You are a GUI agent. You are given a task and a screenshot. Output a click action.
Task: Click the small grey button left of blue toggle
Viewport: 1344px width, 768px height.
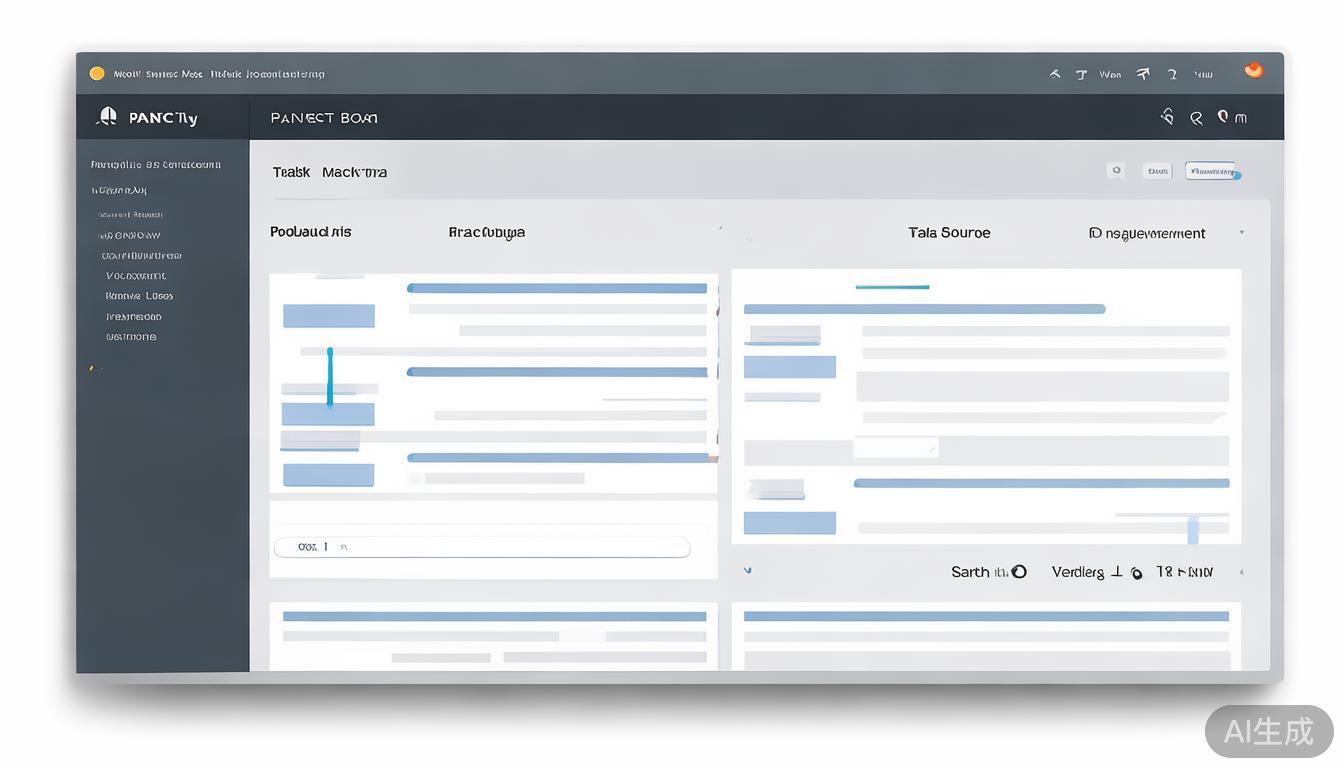[x=1158, y=171]
